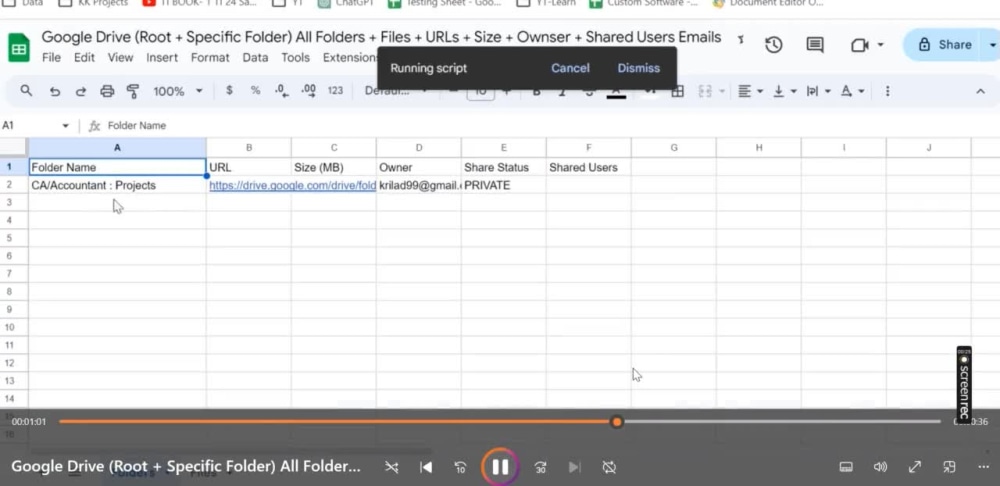Go to the previous track

click(x=426, y=468)
